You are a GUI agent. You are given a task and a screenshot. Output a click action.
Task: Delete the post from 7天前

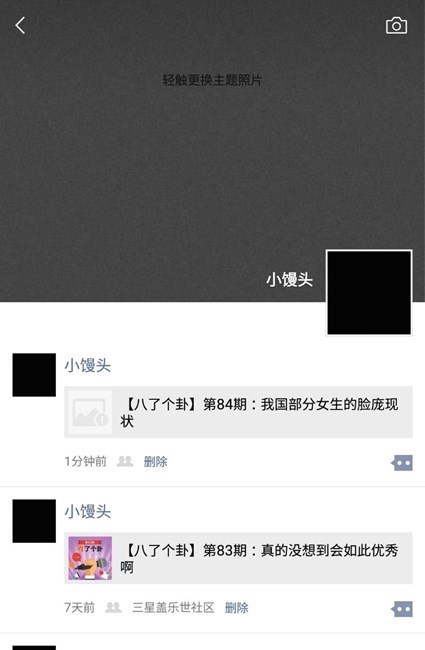click(236, 608)
